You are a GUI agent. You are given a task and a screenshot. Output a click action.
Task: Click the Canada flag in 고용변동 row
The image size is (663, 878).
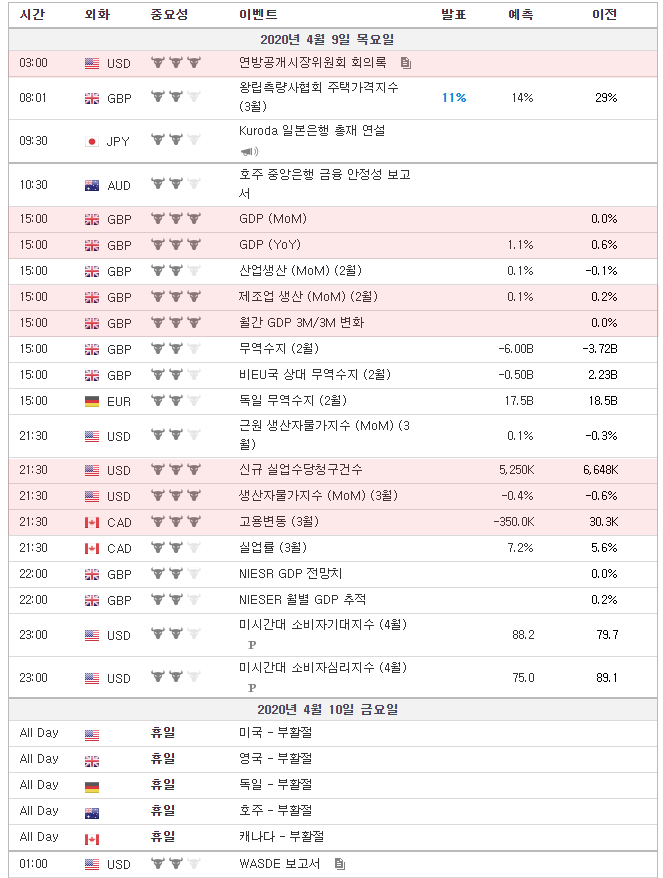(92, 522)
